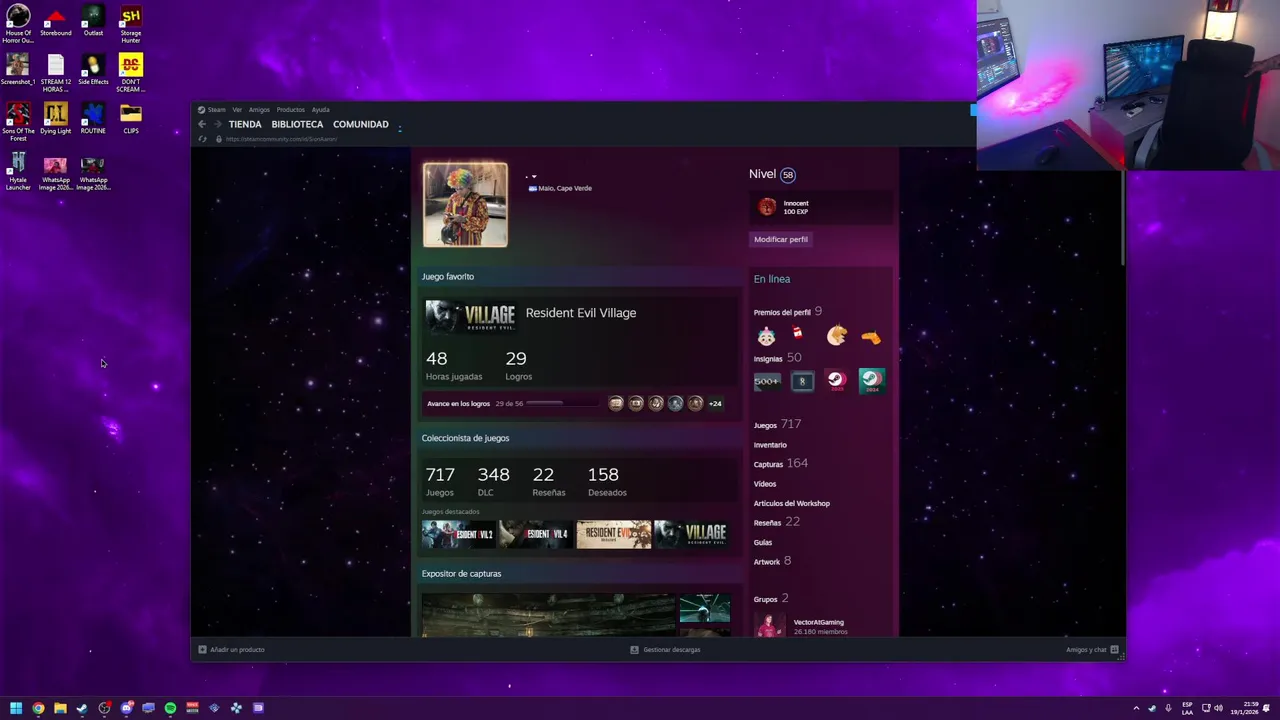Click Steam's forward navigation arrow

pyautogui.click(x=217, y=124)
